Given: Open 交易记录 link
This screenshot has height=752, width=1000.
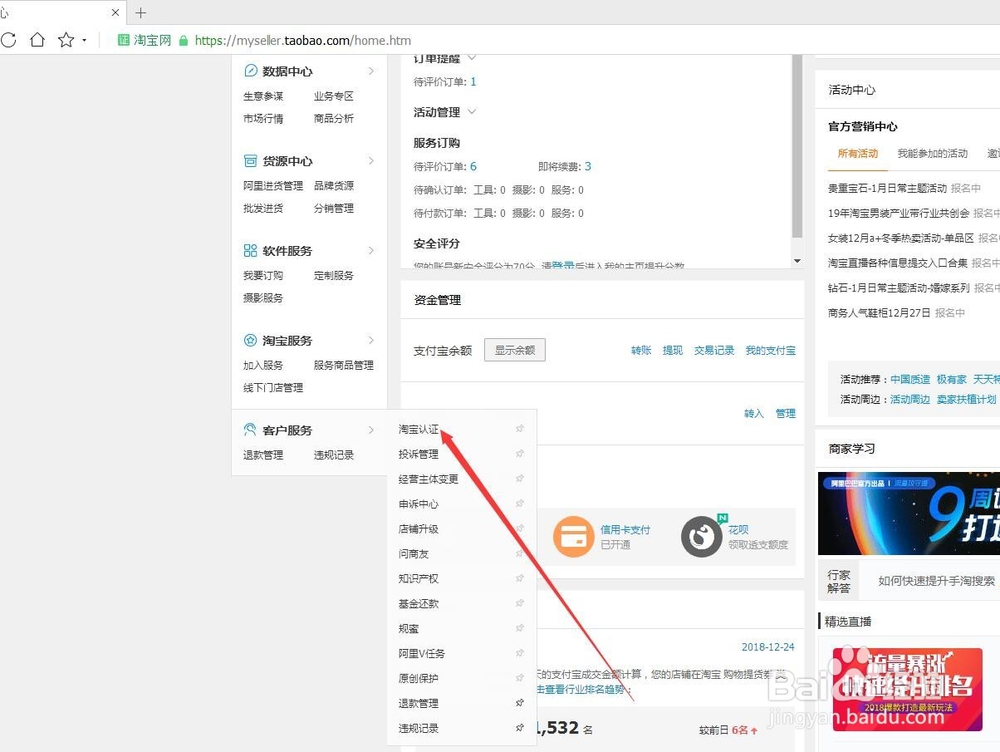Looking at the screenshot, I should tap(714, 350).
